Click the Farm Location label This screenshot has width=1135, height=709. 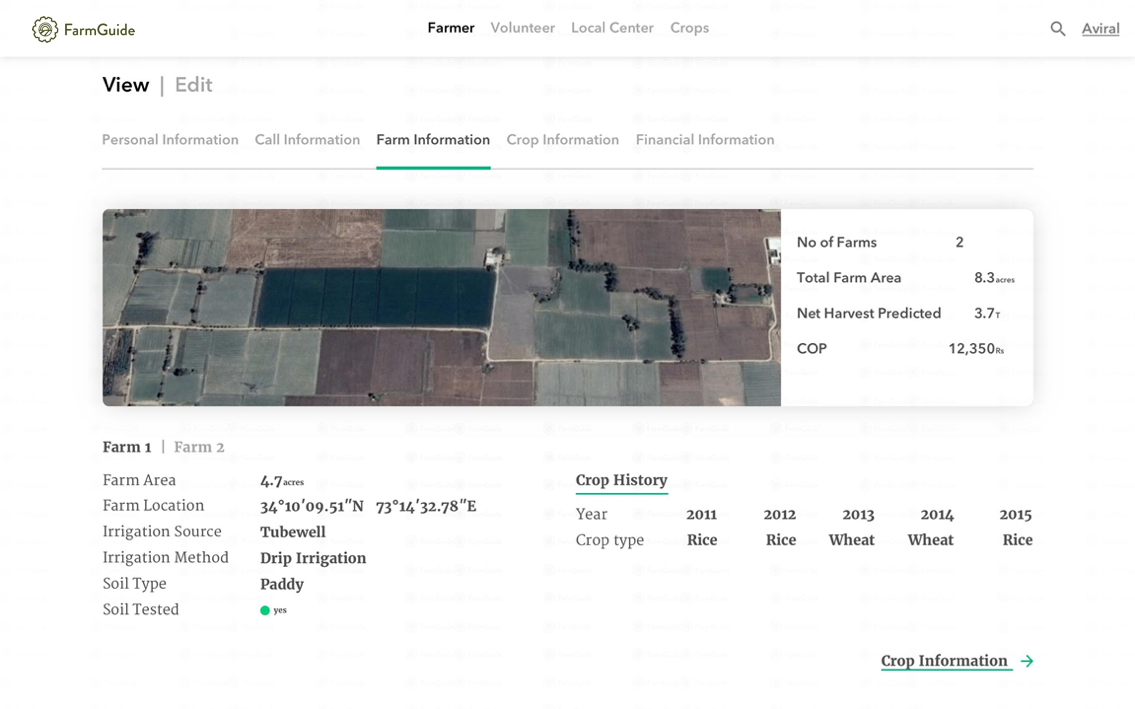tap(153, 505)
